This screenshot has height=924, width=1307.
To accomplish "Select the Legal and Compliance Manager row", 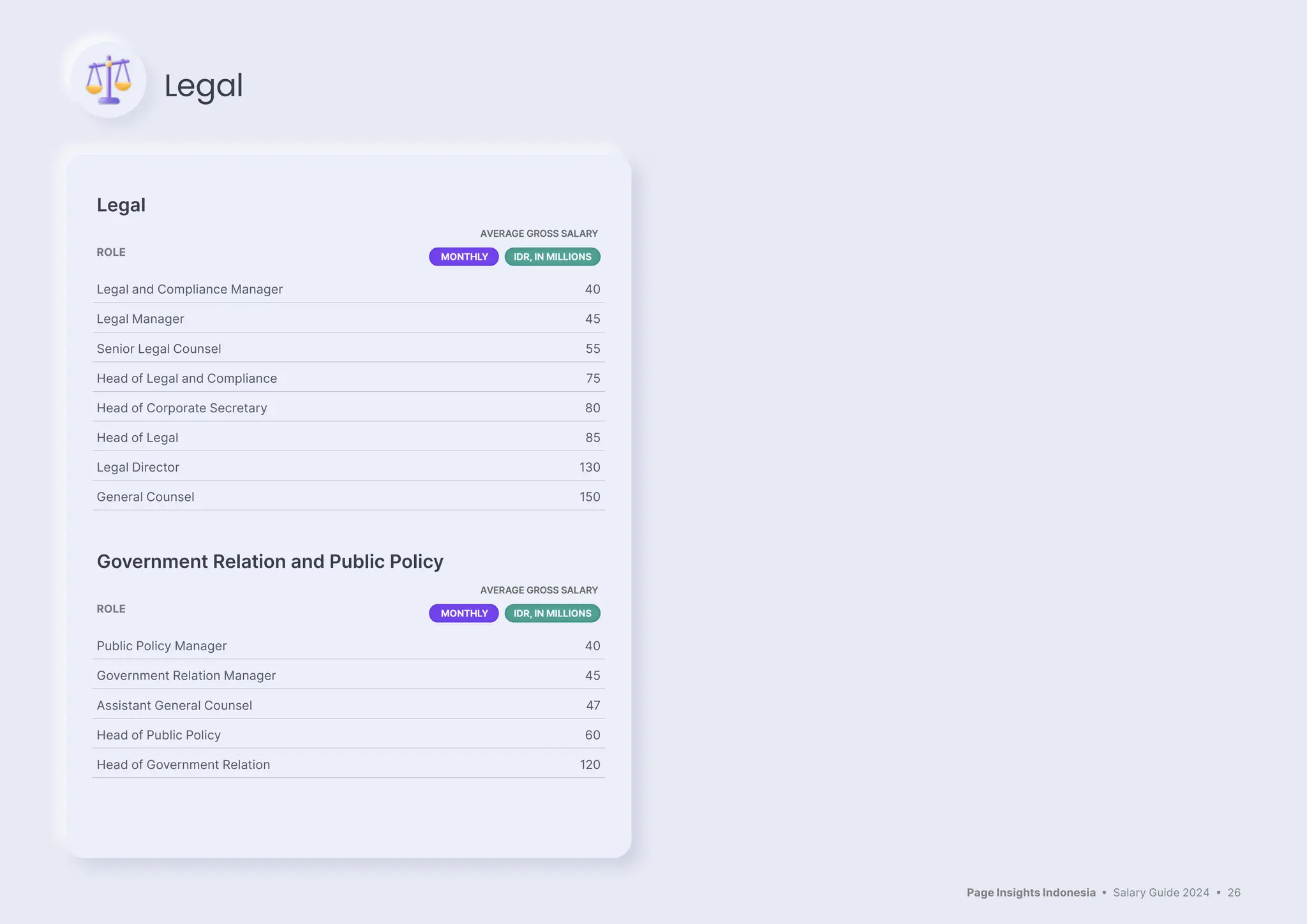I will 348,289.
